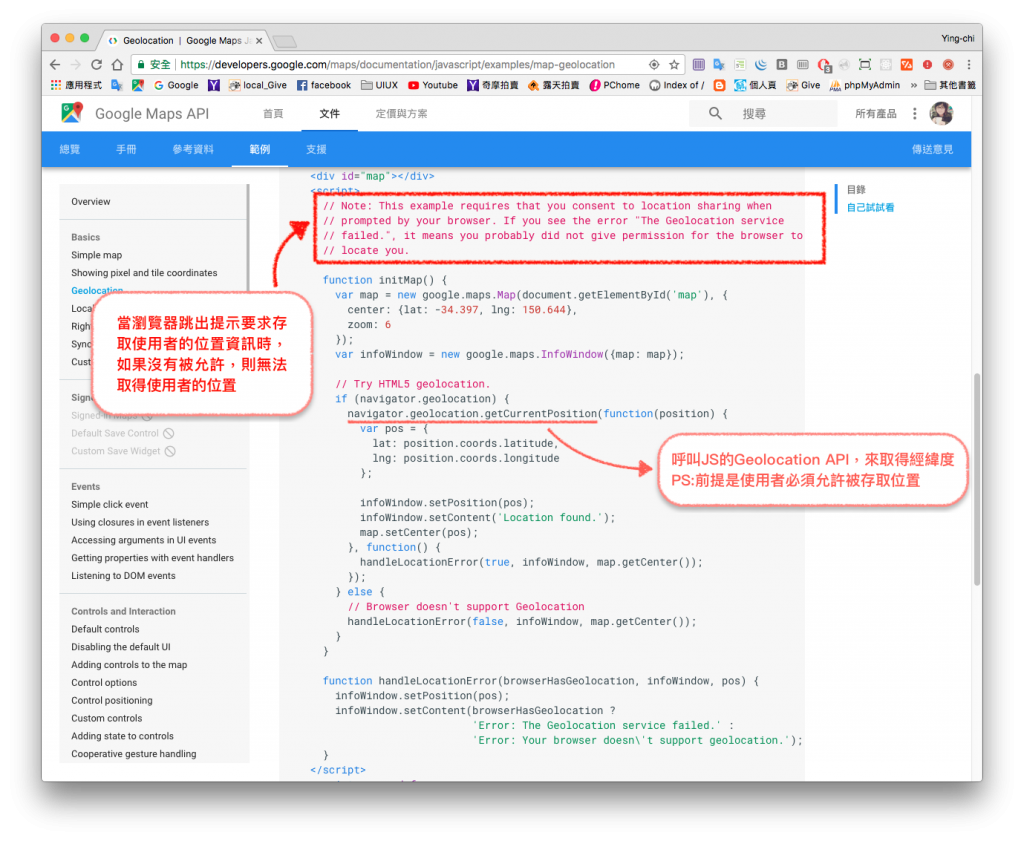Open the phpMyAdmin bookmark
The width and height of the screenshot is (1024, 841).
pyautogui.click(x=865, y=85)
